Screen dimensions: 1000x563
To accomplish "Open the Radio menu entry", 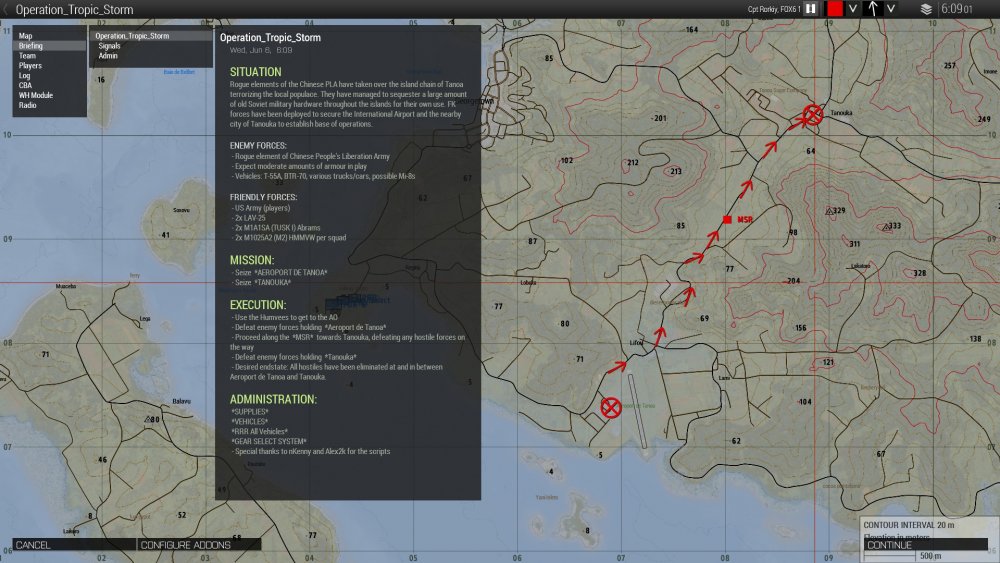I will click(28, 105).
